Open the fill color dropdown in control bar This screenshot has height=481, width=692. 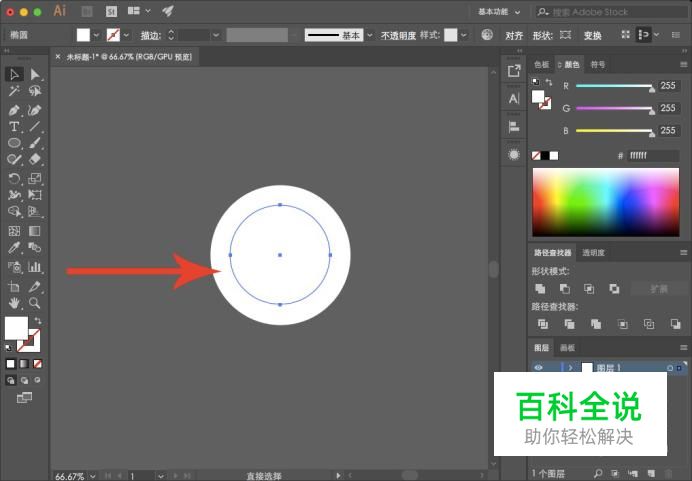coord(97,35)
